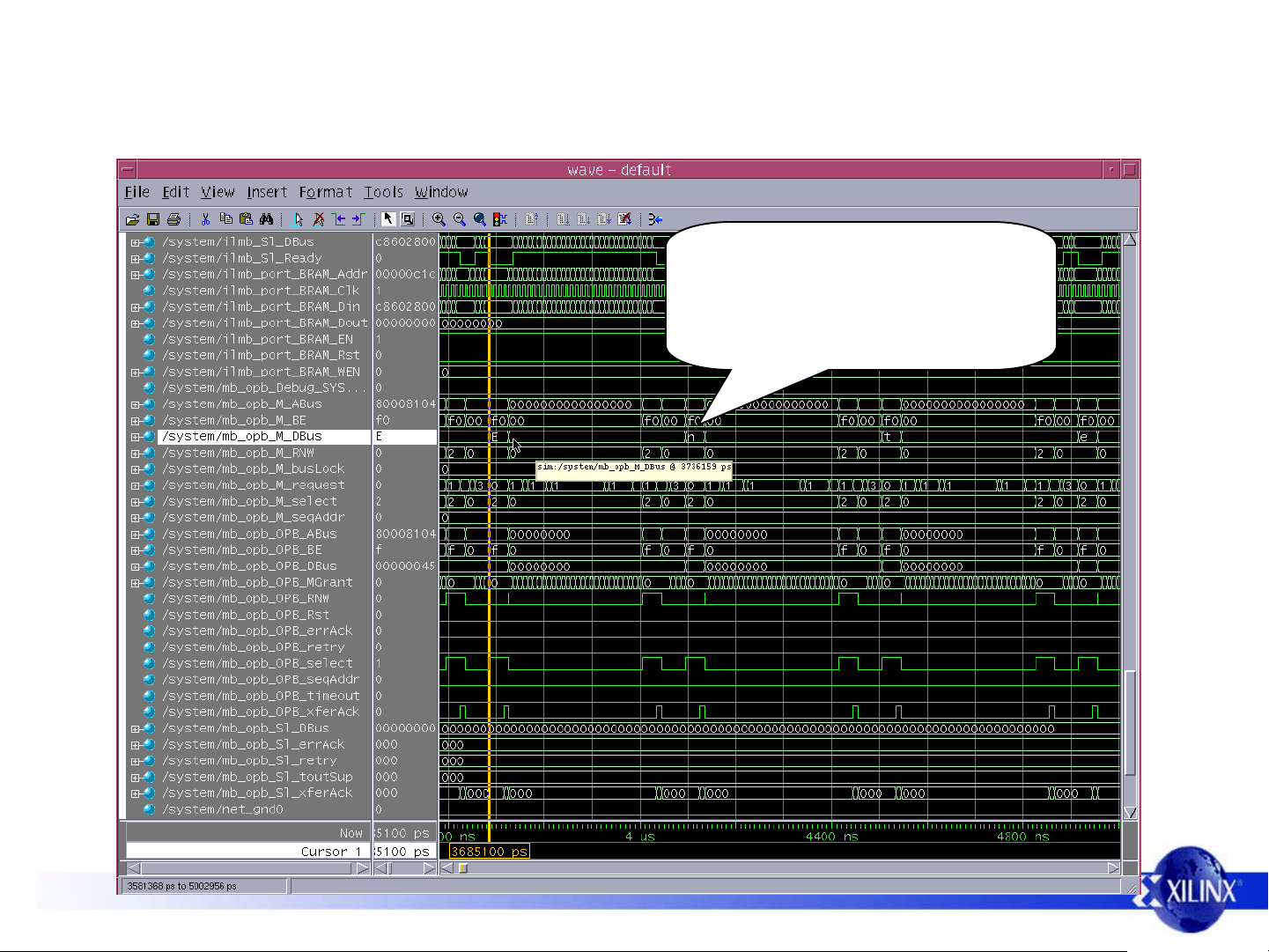
Task: Click the horizontal scrollbar thumb under the waveform
Action: [x=463, y=868]
